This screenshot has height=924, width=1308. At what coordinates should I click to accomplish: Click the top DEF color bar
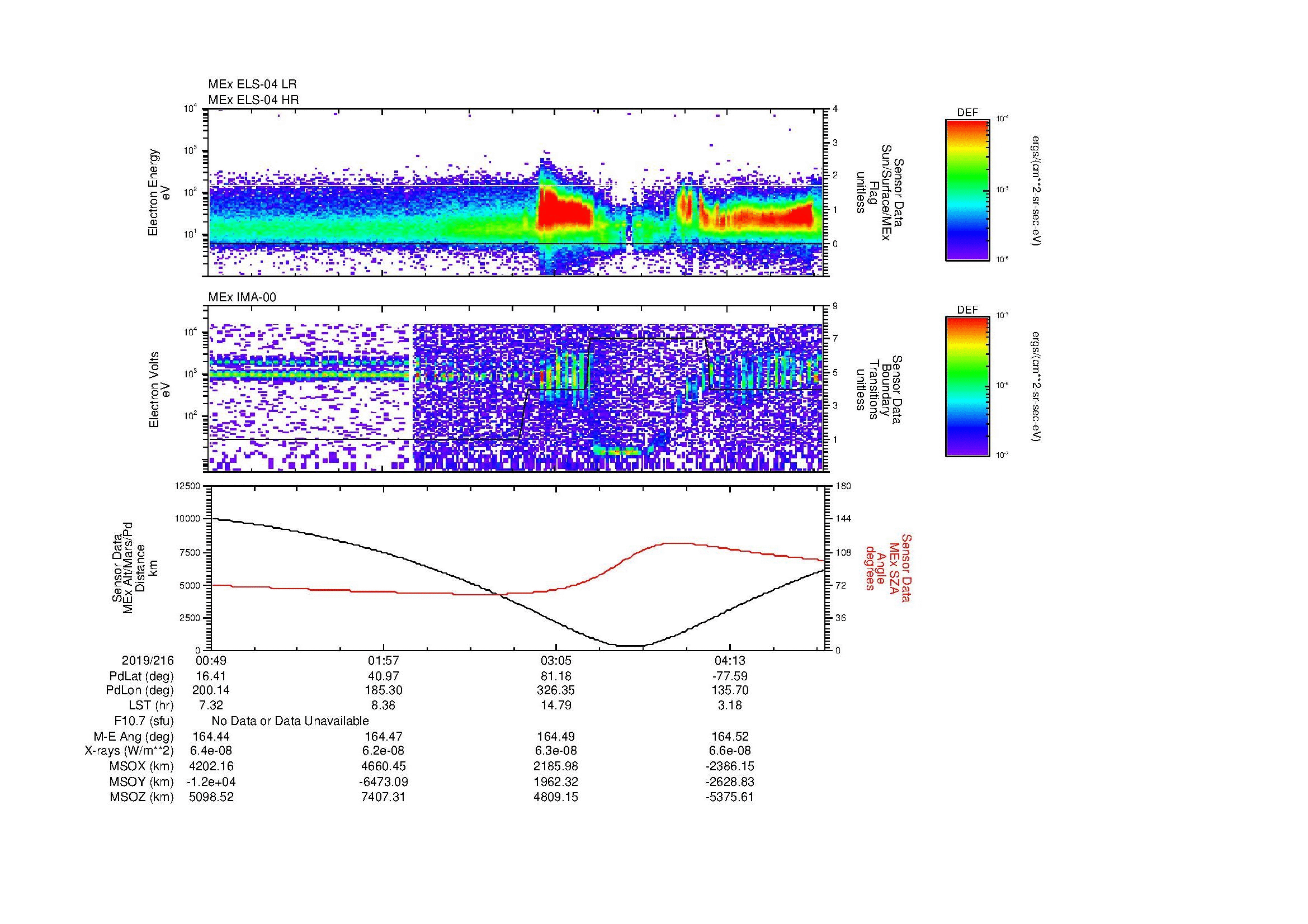(x=967, y=190)
